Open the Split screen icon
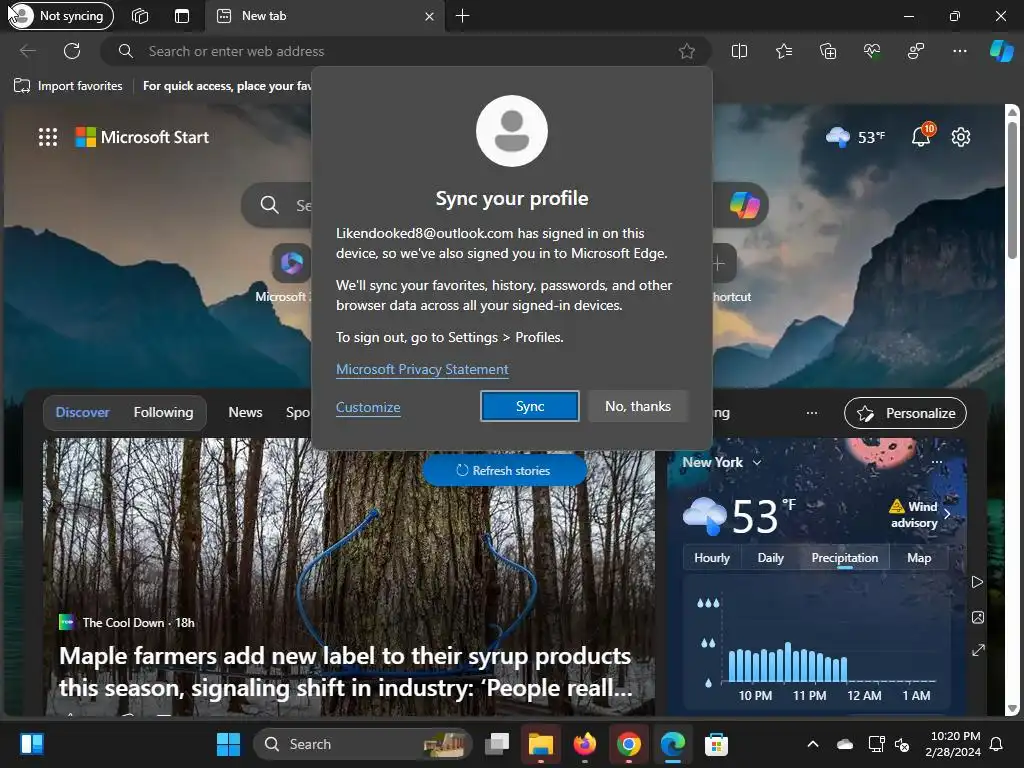The image size is (1024, 768). point(739,51)
